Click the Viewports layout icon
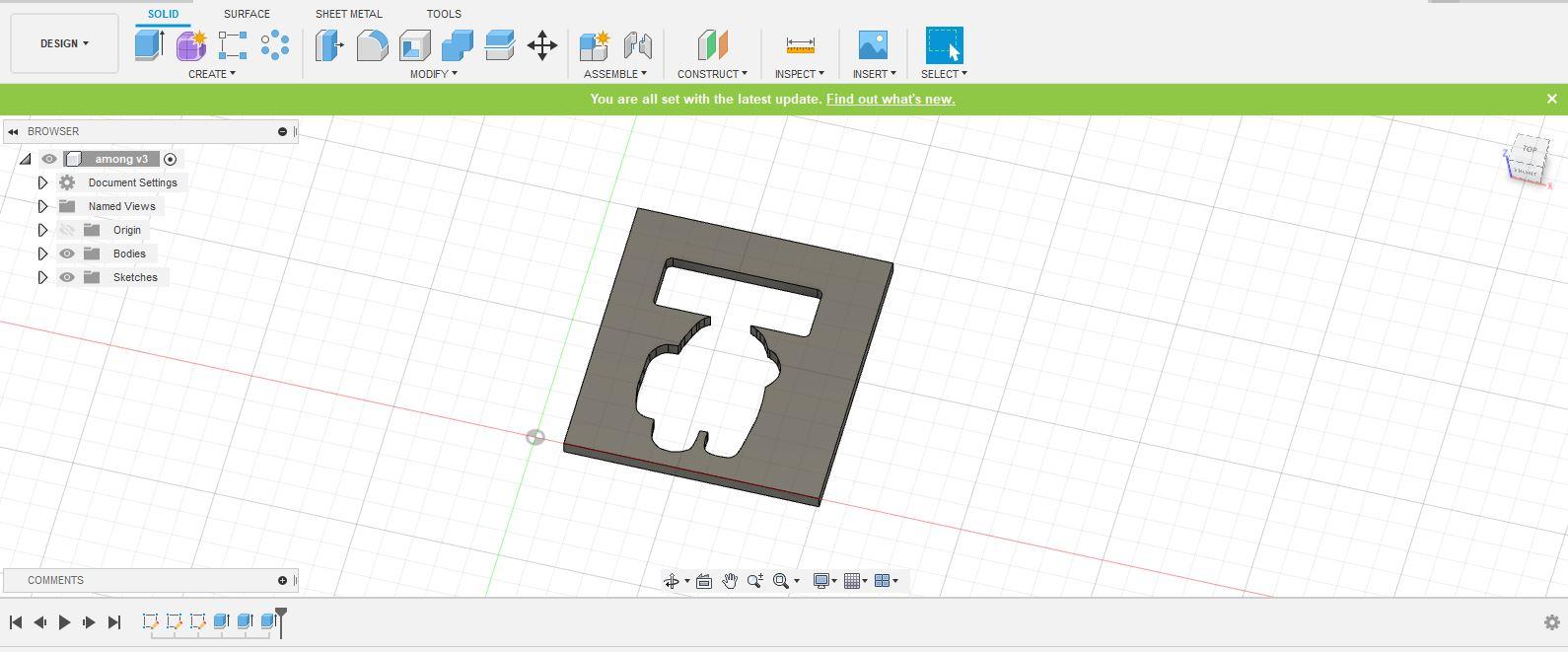The width and height of the screenshot is (1568, 652). click(883, 581)
